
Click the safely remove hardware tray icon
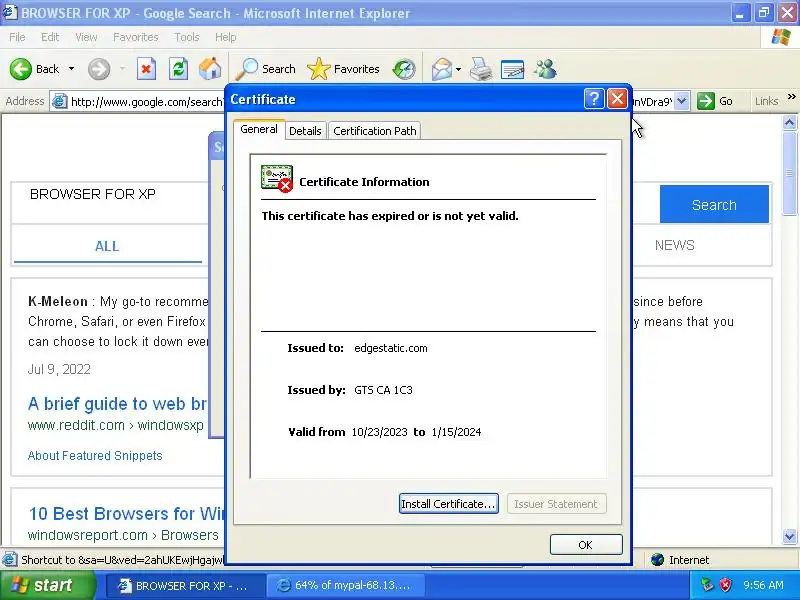[707, 585]
